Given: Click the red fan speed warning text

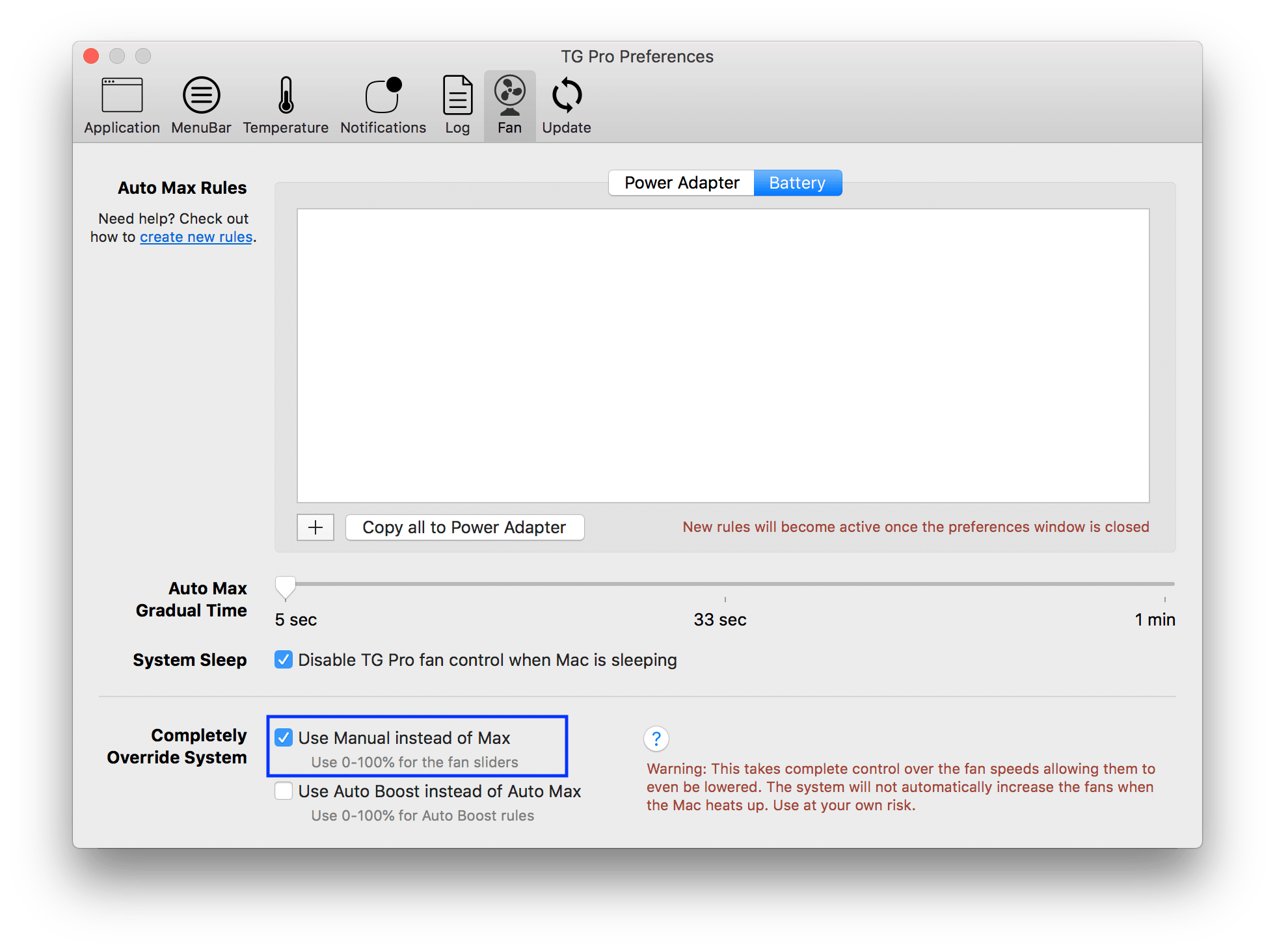Looking at the screenshot, I should (x=901, y=787).
